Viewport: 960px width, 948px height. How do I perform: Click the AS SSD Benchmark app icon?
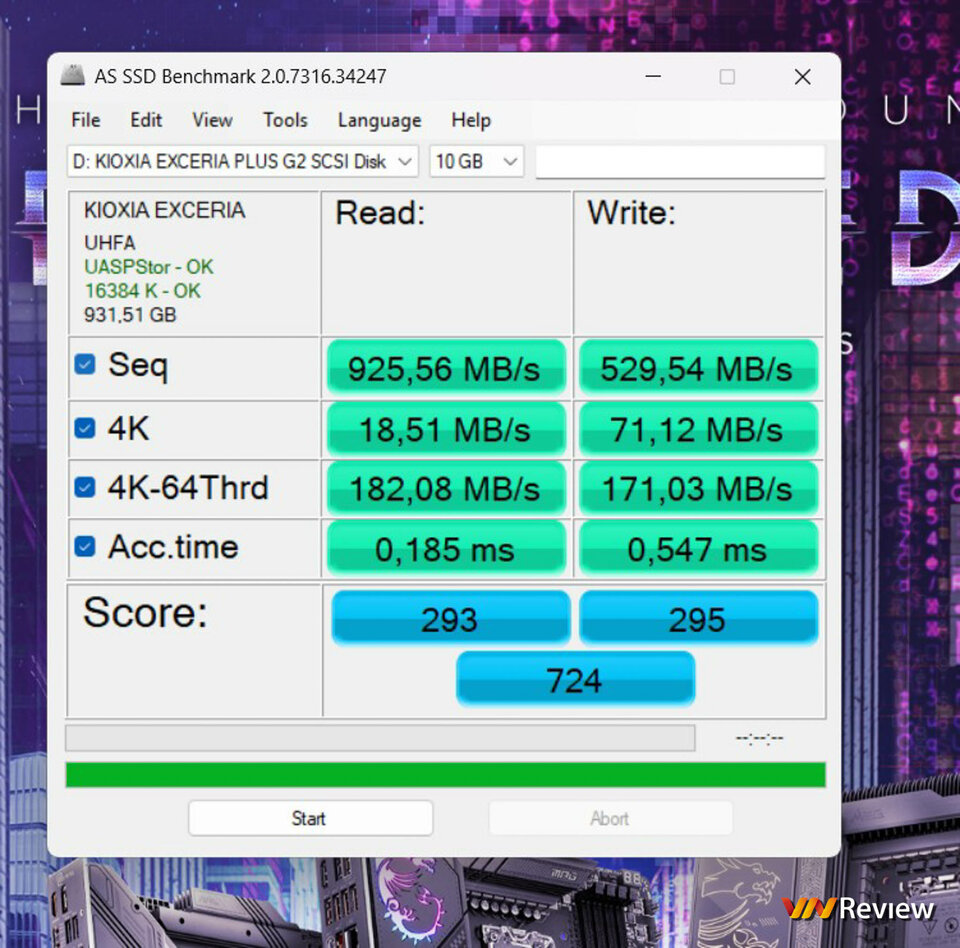pos(72,75)
